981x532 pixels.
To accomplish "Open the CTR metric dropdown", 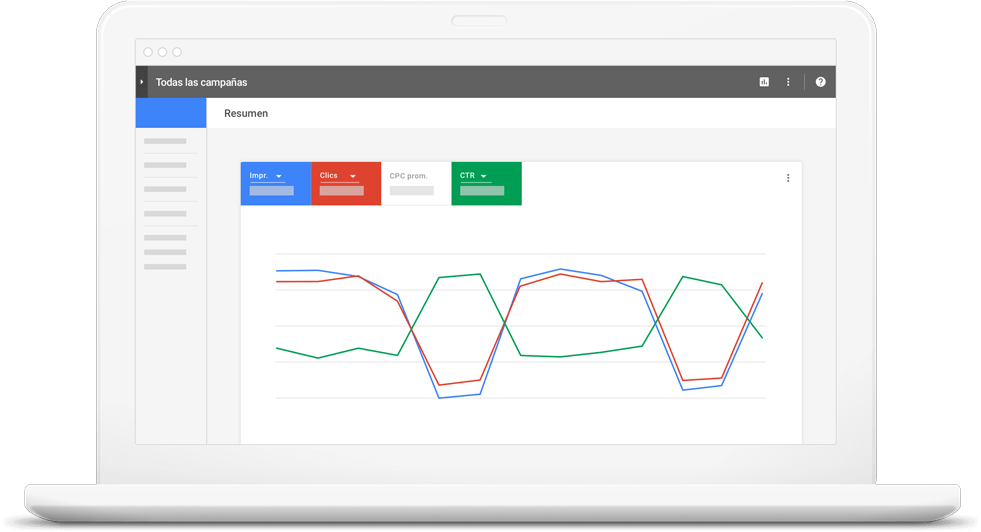I will click(x=474, y=176).
